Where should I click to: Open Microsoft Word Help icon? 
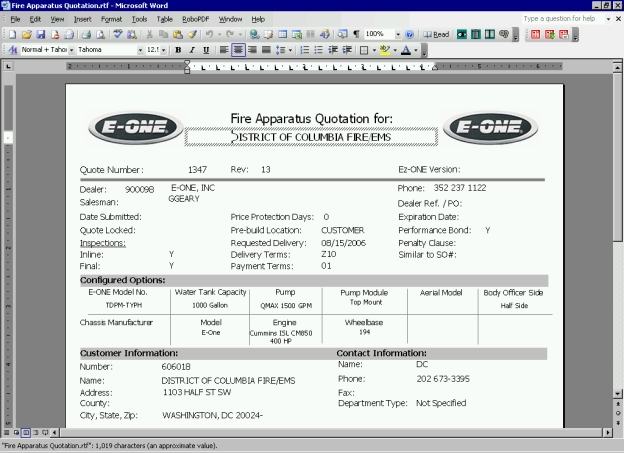[410, 35]
